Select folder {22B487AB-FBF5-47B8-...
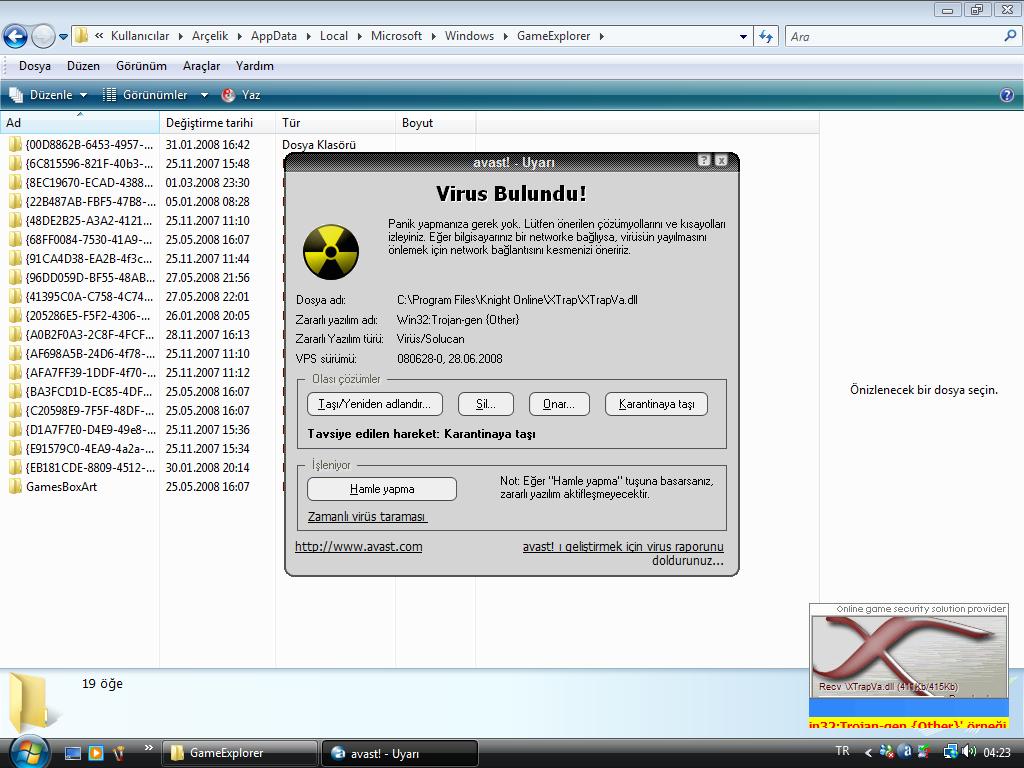 (82, 202)
